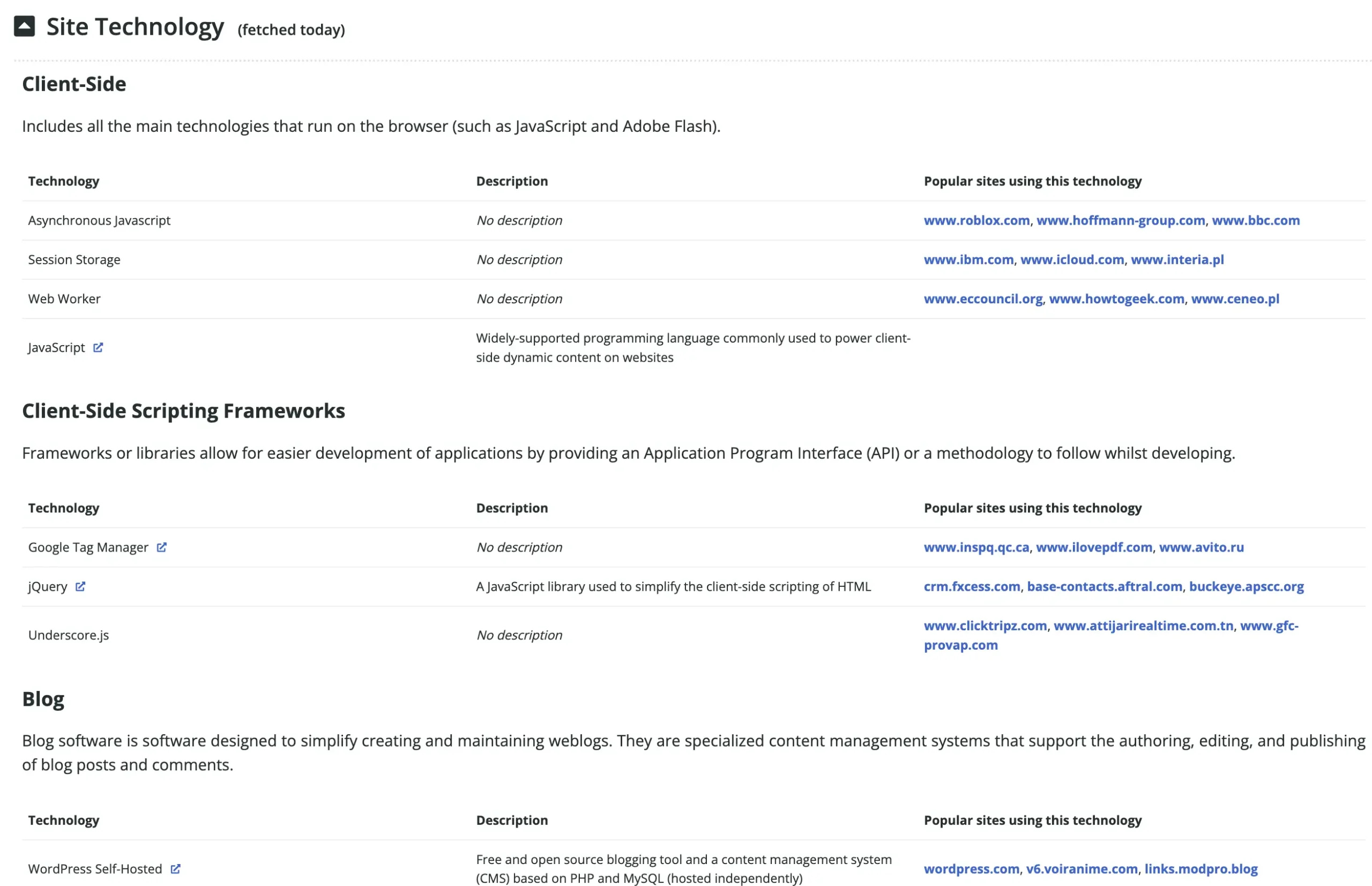Visit the www.ilovepdf.com link

click(x=1094, y=547)
